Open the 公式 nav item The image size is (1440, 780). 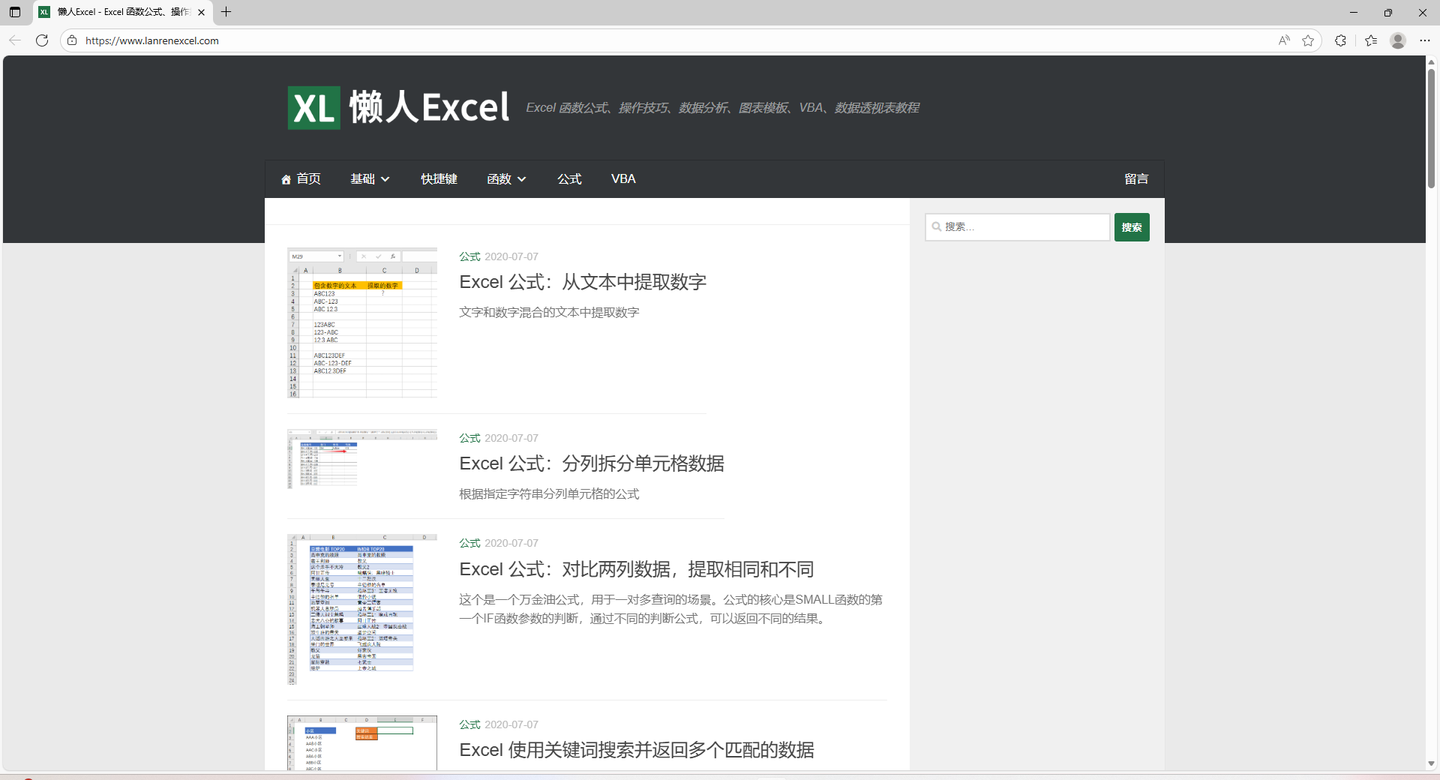coord(569,179)
